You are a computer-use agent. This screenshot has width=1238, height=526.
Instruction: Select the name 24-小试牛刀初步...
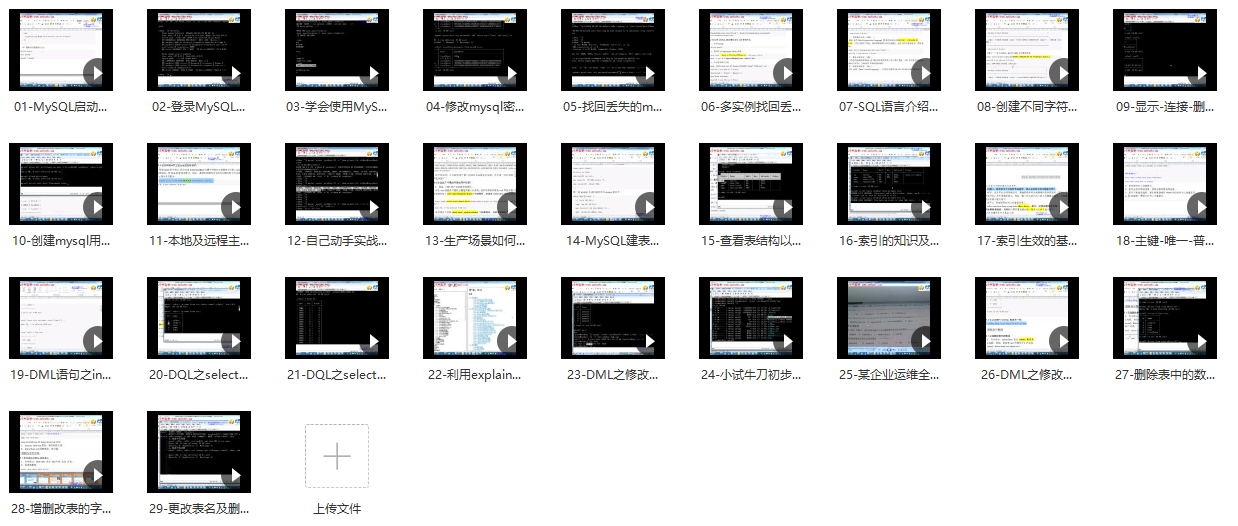pos(751,374)
